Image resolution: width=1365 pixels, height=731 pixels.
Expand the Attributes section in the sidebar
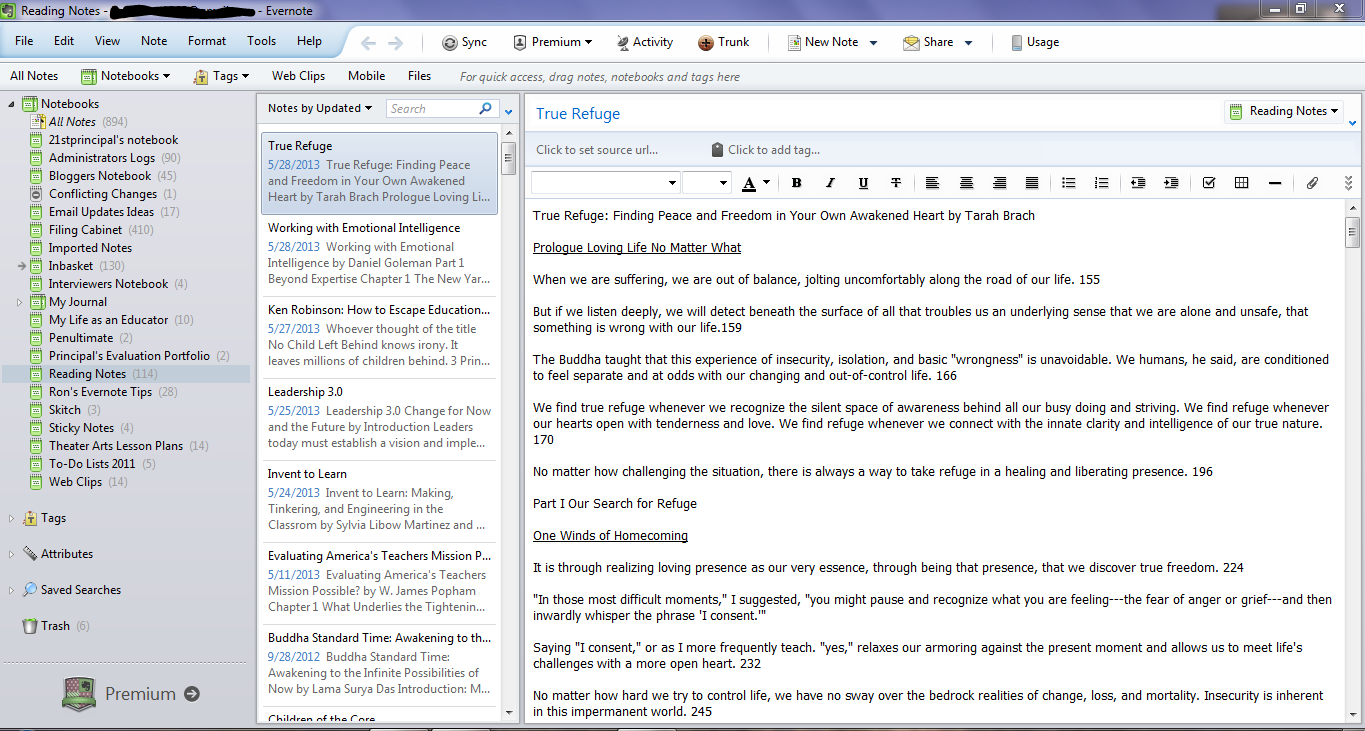click(11, 554)
